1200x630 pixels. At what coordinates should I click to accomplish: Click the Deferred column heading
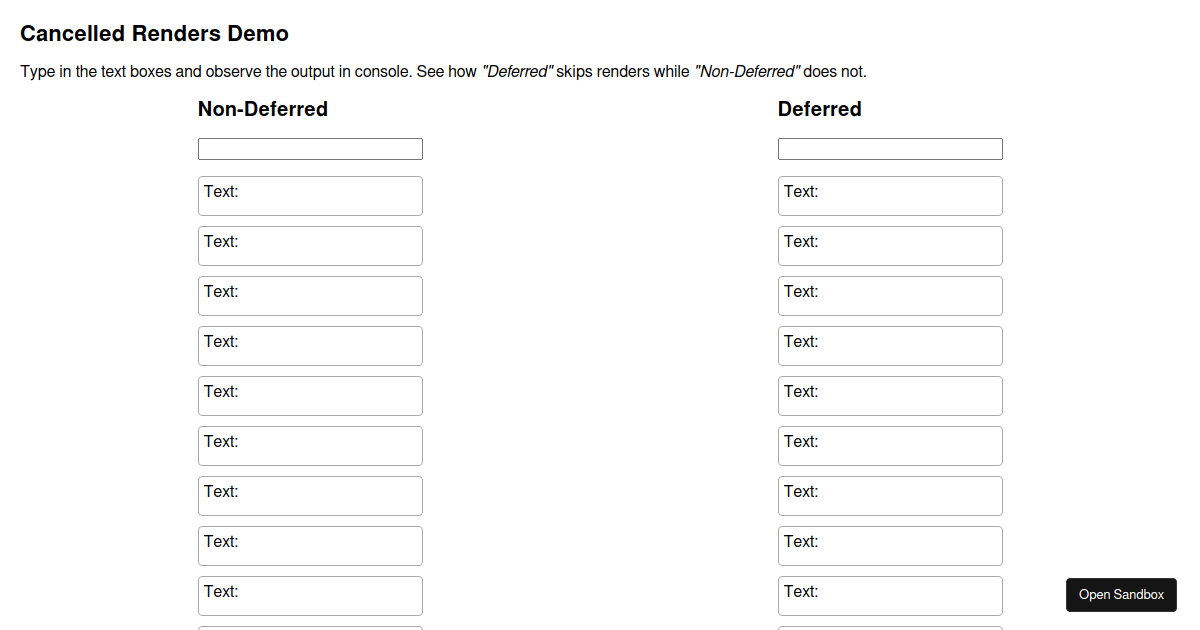819,109
